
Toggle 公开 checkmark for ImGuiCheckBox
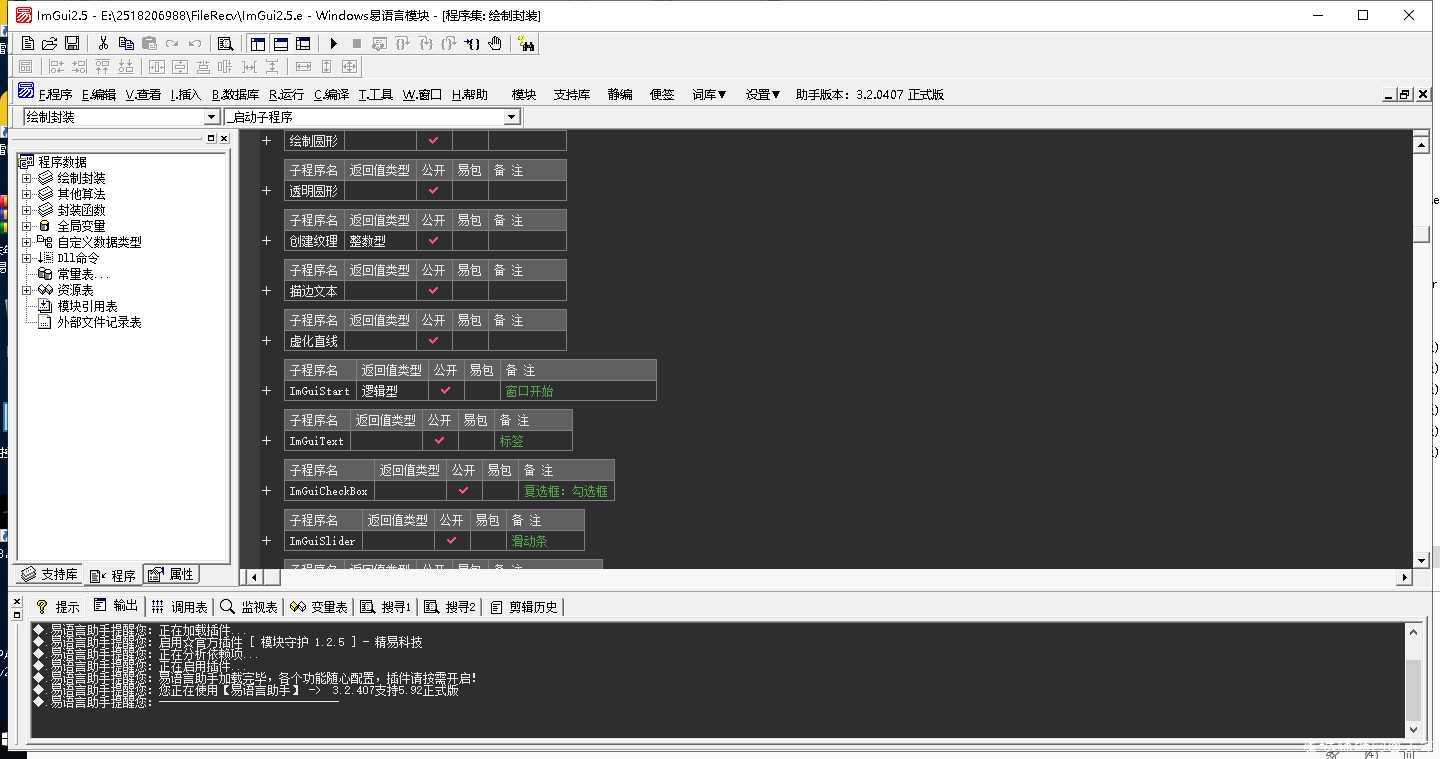click(464, 491)
